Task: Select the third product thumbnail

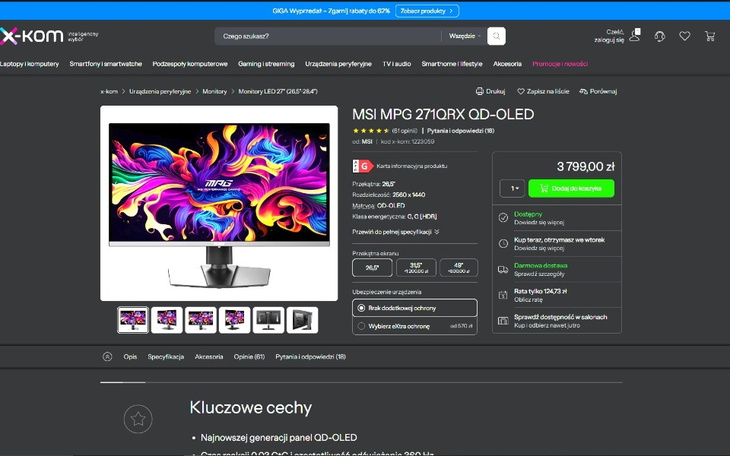Action: click(x=201, y=320)
